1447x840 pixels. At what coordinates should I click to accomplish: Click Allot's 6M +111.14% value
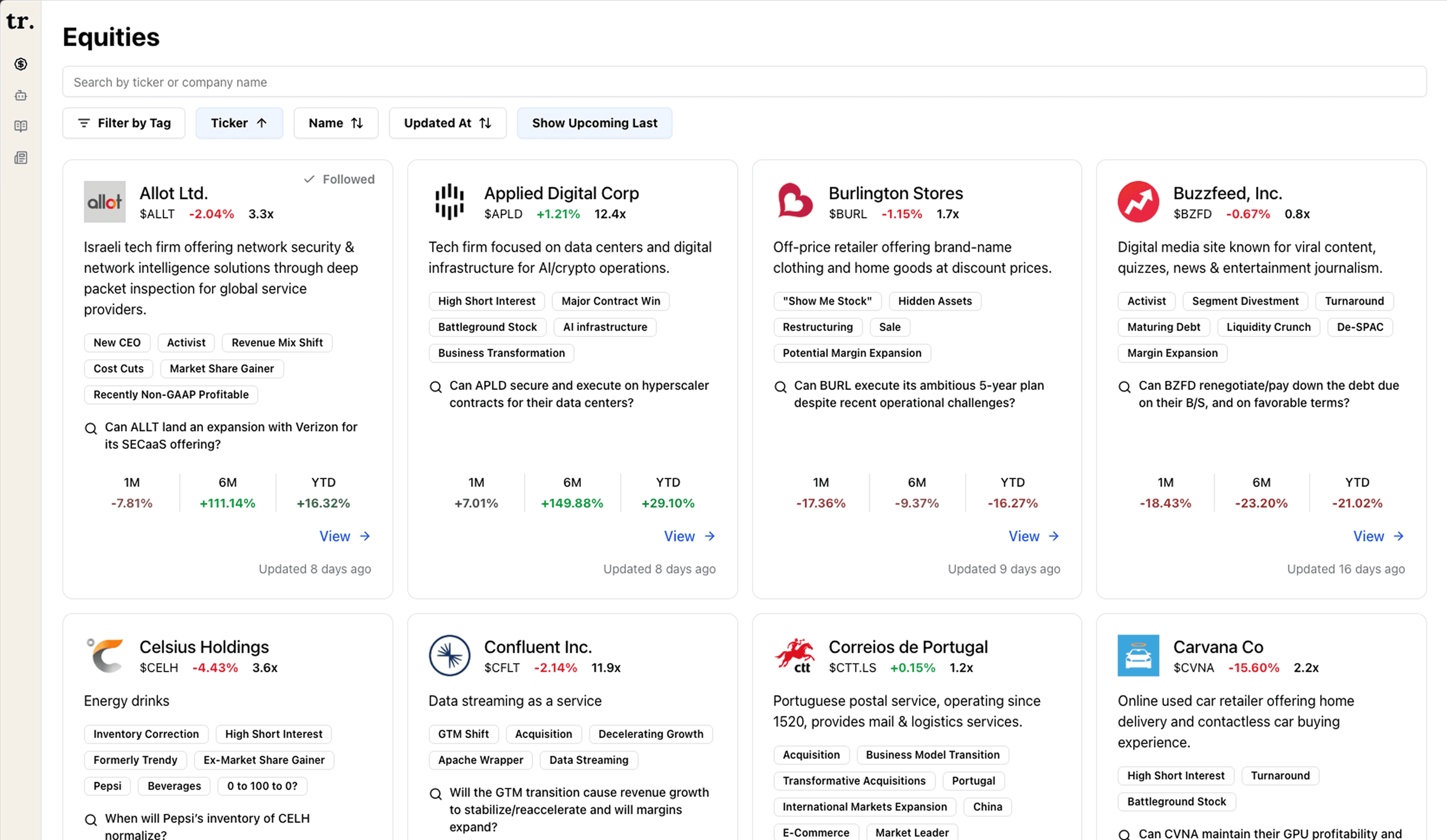(227, 503)
